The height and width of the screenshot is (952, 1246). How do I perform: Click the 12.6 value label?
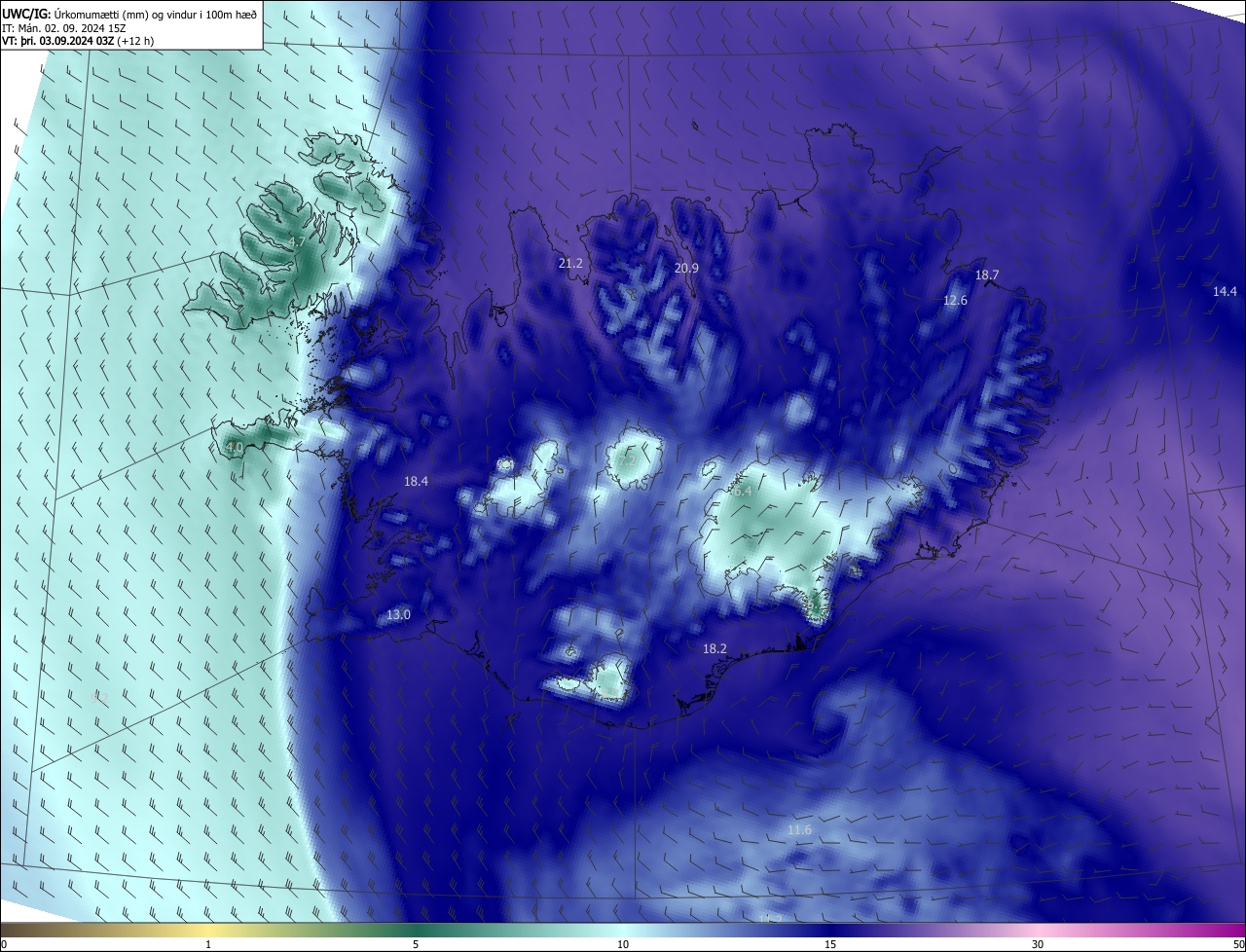pyautogui.click(x=956, y=301)
